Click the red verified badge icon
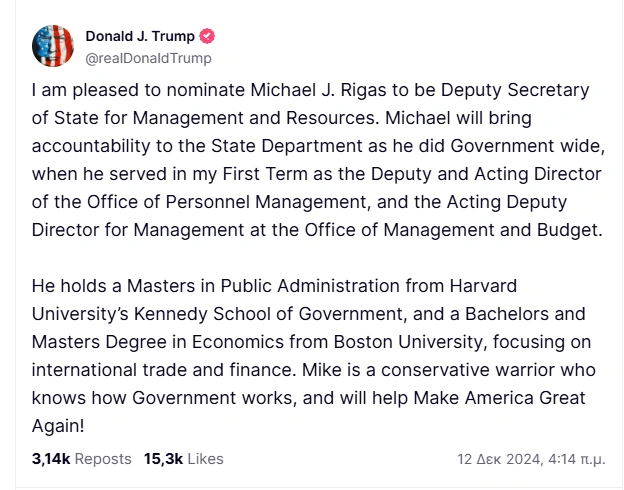 pyautogui.click(x=208, y=36)
